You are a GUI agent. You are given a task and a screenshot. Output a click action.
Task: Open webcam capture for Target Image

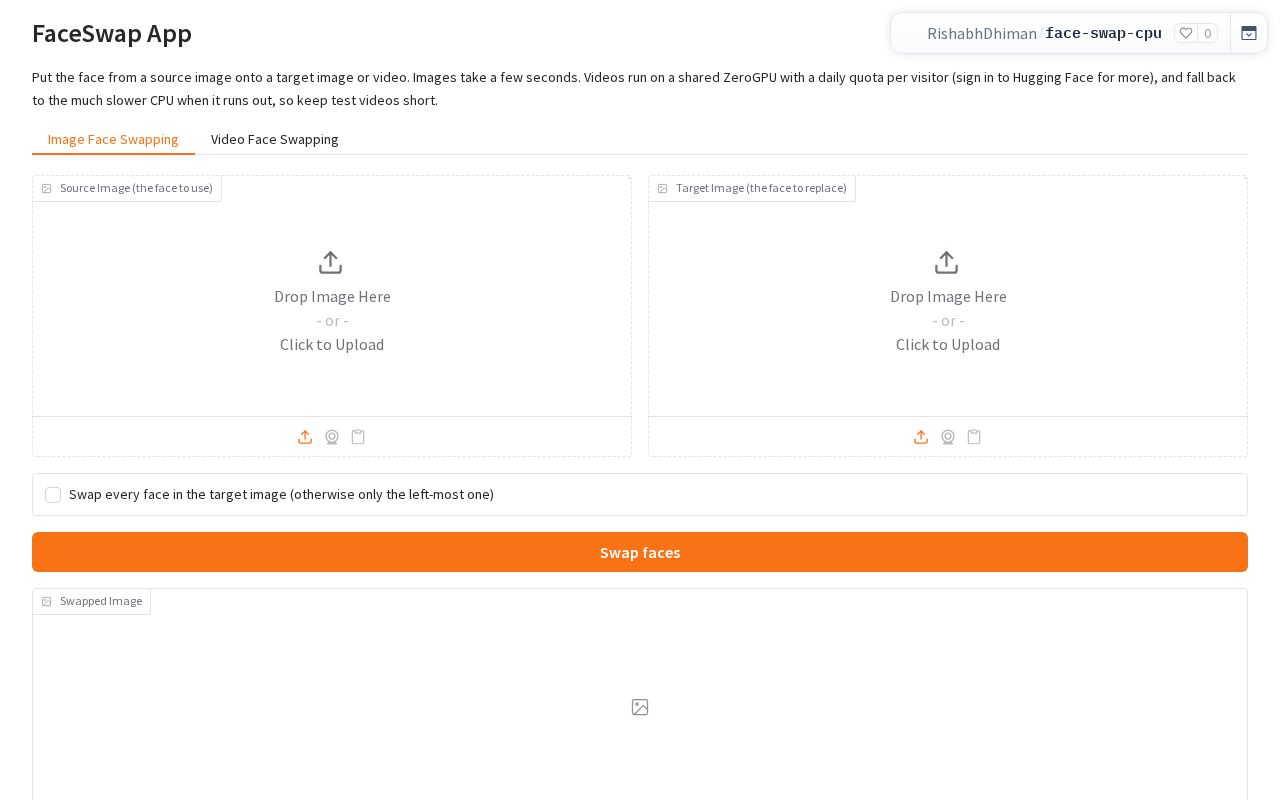(x=948, y=437)
